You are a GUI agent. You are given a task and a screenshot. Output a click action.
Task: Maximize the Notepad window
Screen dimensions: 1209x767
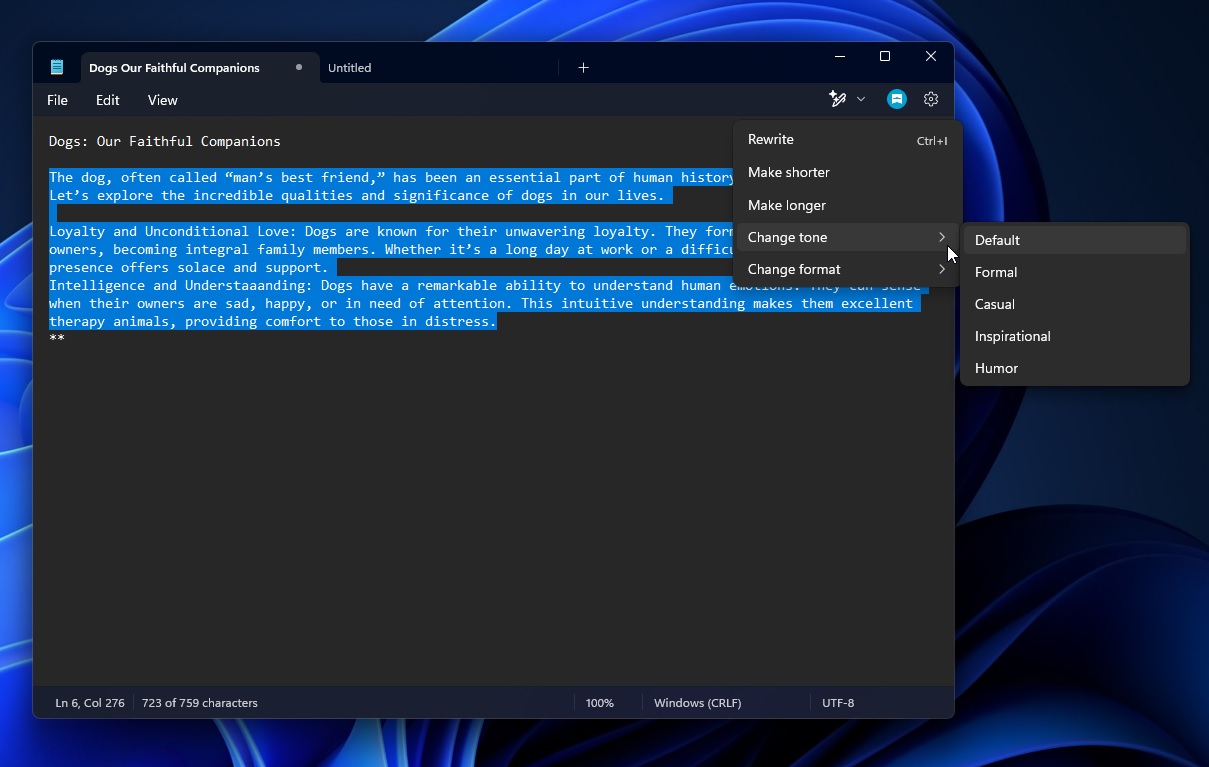point(885,57)
